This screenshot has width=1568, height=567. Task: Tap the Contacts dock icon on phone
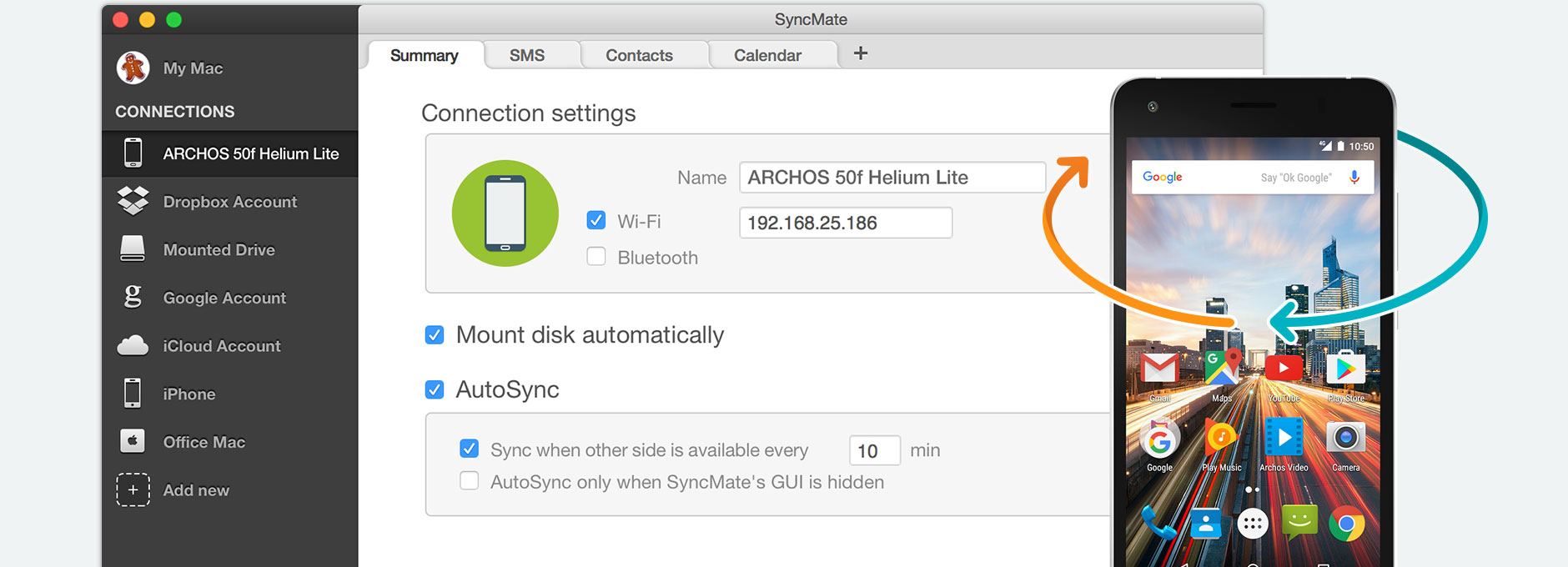click(x=1206, y=524)
